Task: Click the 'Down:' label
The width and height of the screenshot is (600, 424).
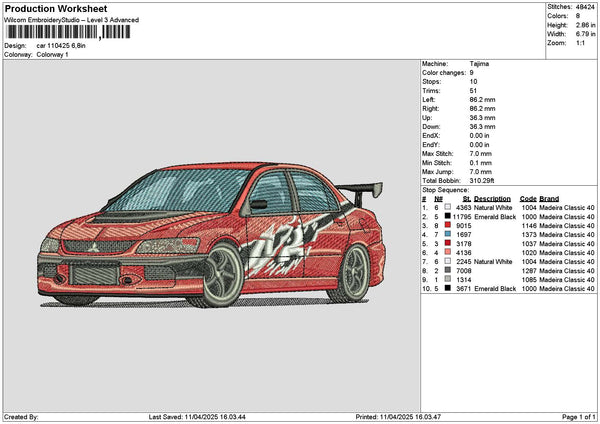Action: (431, 127)
